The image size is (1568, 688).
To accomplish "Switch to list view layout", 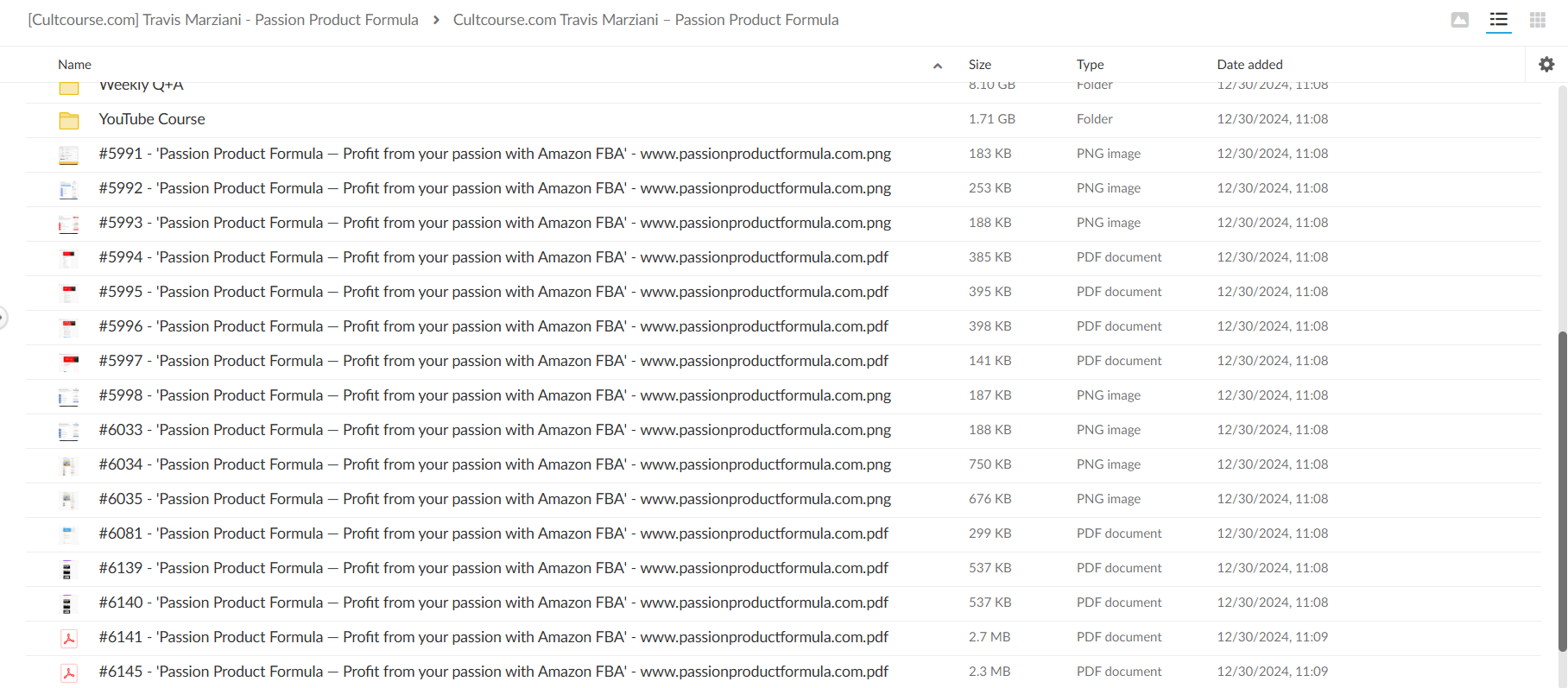I will pos(1499,20).
